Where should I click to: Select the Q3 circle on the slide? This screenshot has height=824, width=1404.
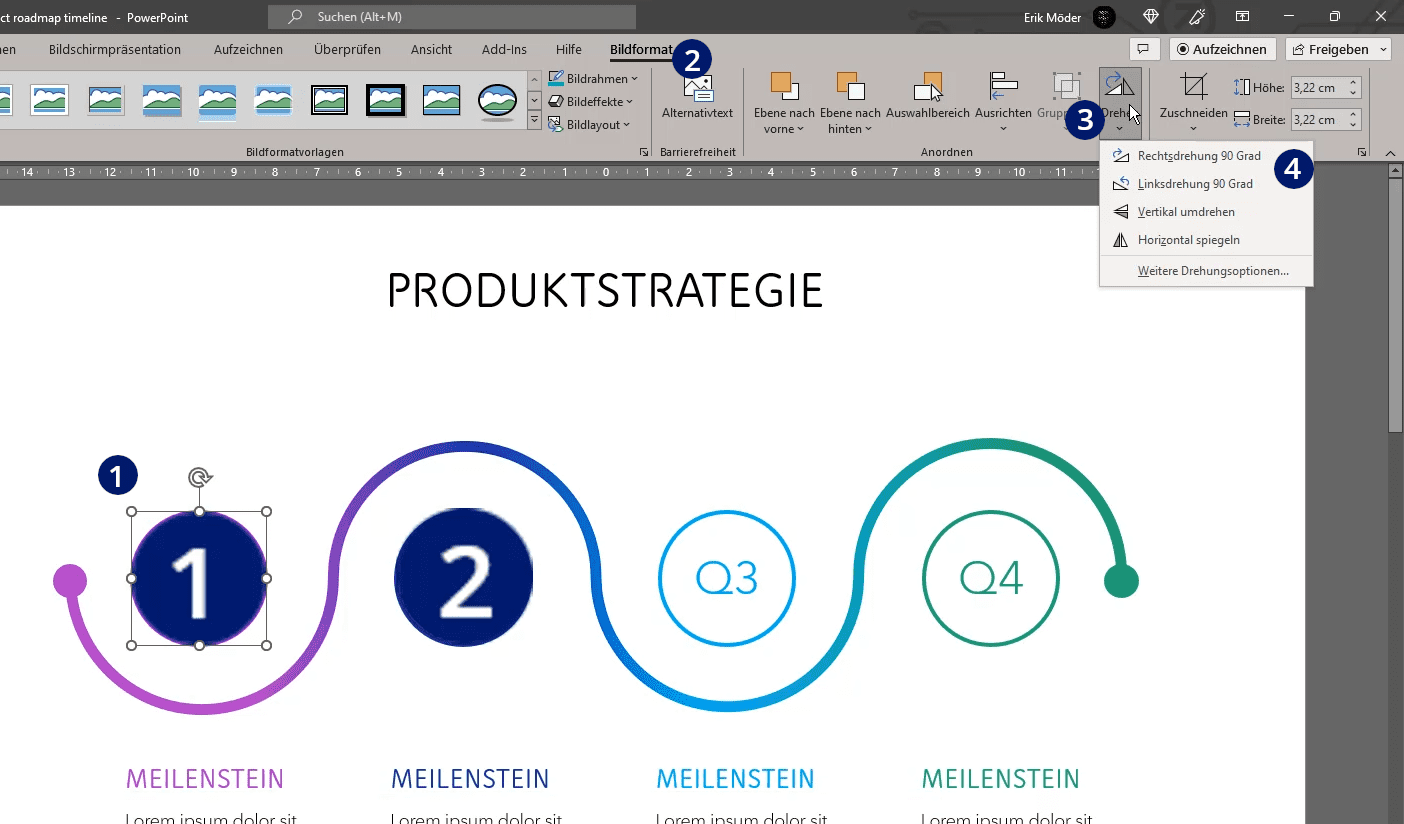[x=727, y=578]
